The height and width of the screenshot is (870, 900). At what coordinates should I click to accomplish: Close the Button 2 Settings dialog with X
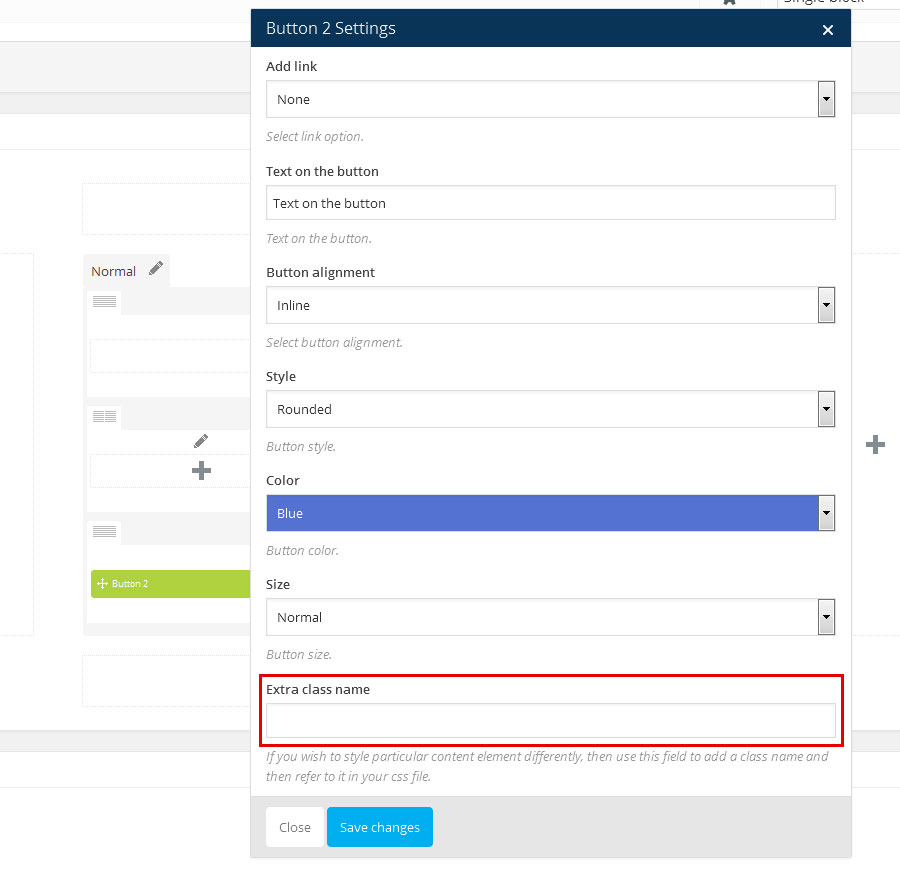pos(827,30)
